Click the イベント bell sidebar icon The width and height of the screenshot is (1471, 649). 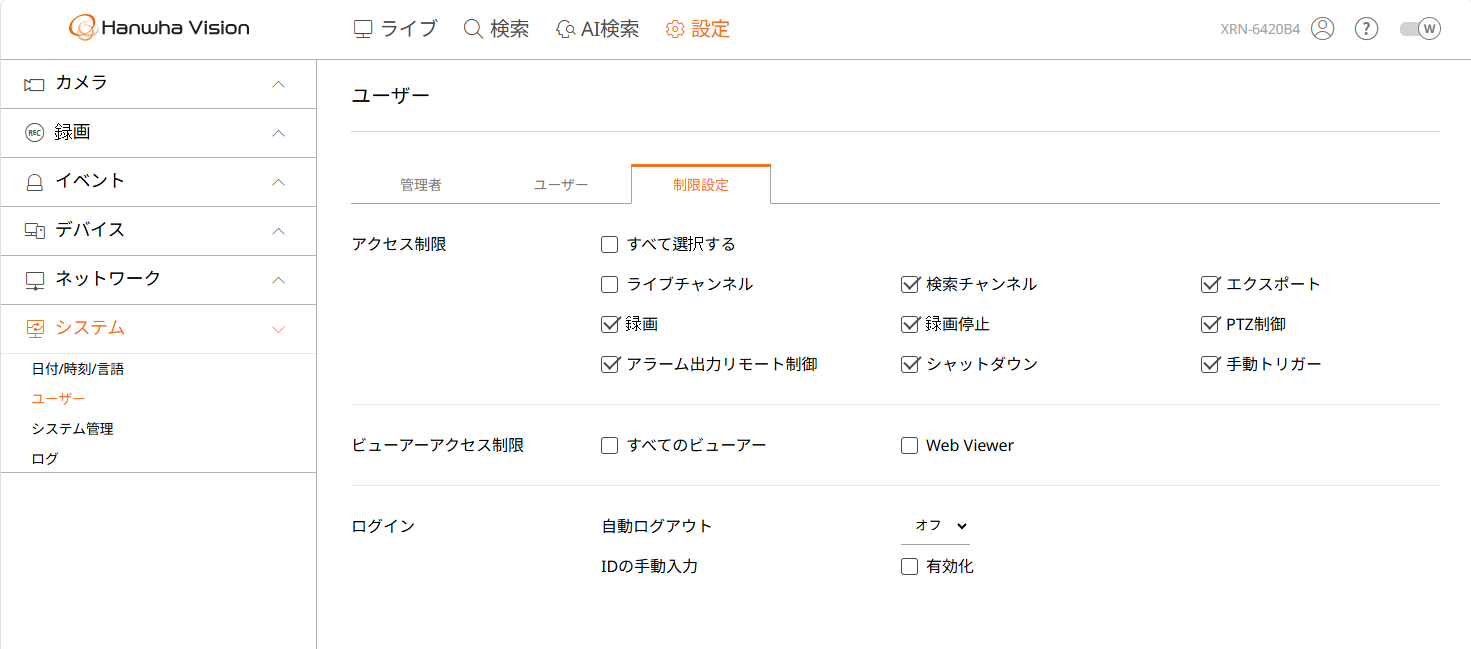click(x=35, y=182)
